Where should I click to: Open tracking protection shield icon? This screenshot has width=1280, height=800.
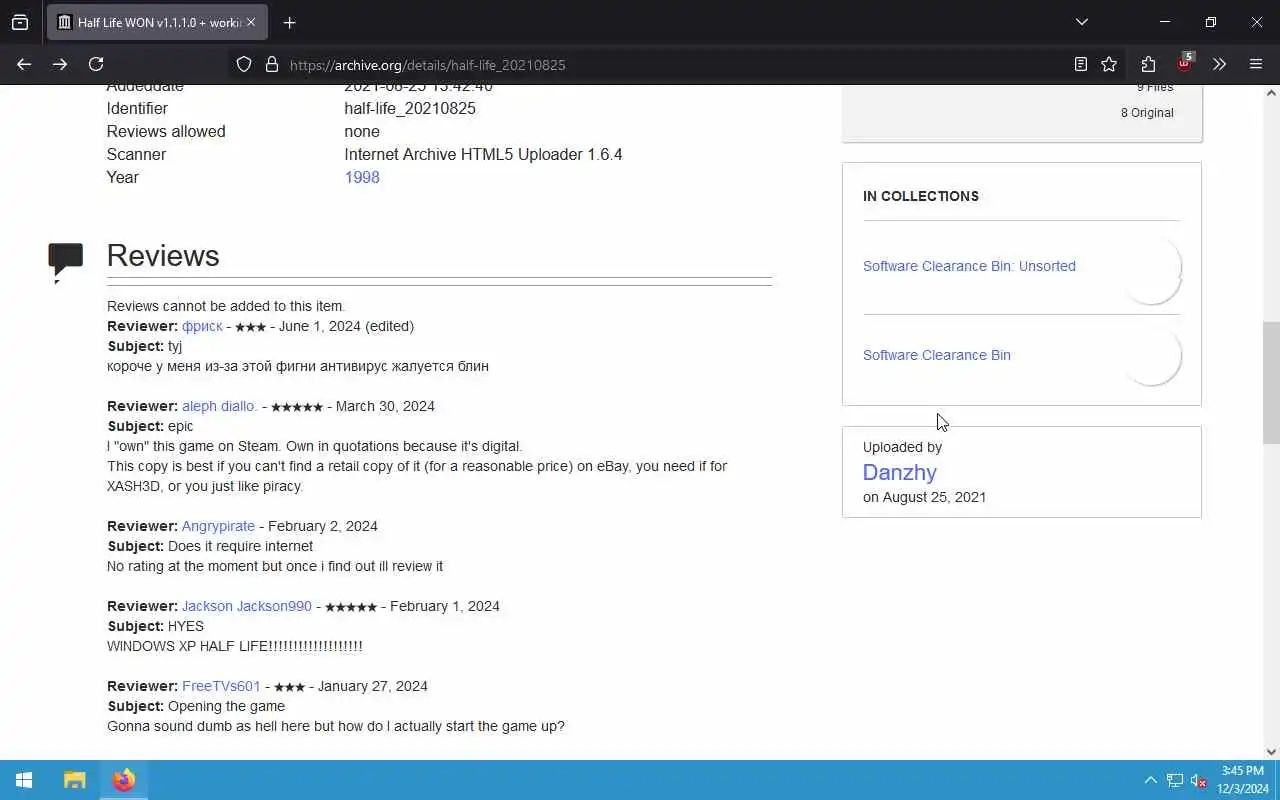point(244,64)
